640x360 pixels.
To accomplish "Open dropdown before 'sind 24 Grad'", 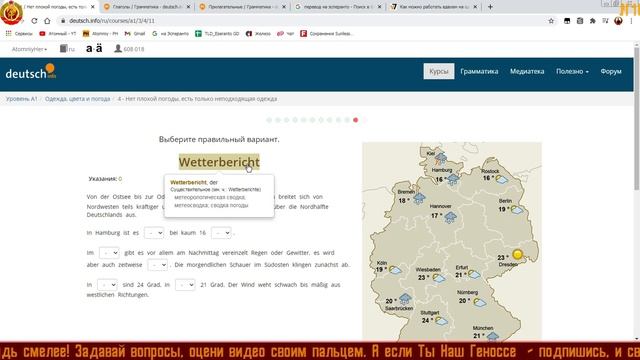I will point(107,284).
